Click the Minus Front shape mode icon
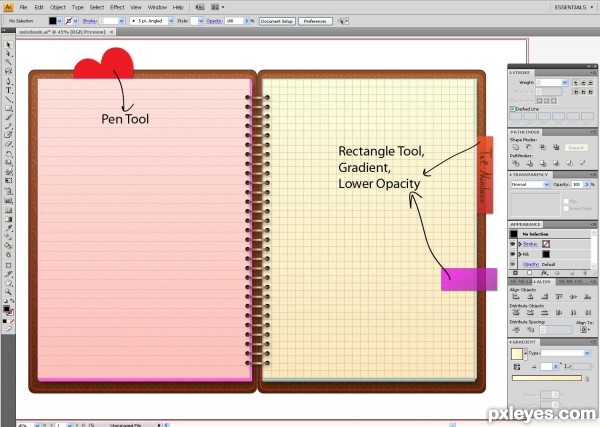 pyautogui.click(x=529, y=147)
